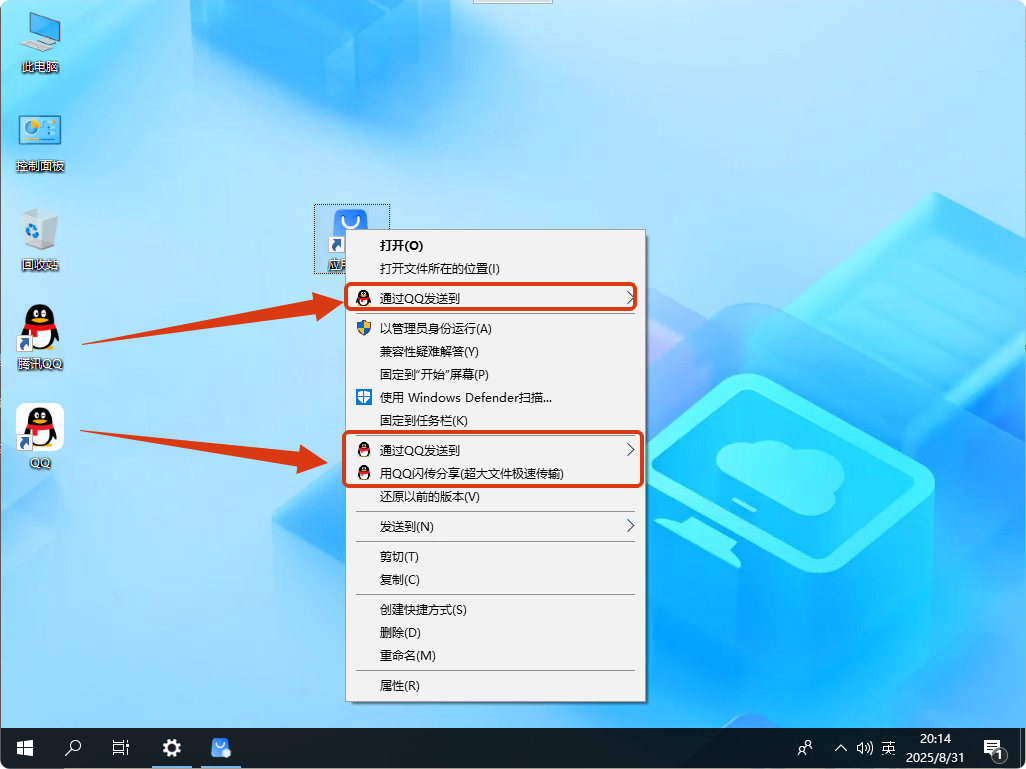Open the Windows Start menu

(25, 747)
